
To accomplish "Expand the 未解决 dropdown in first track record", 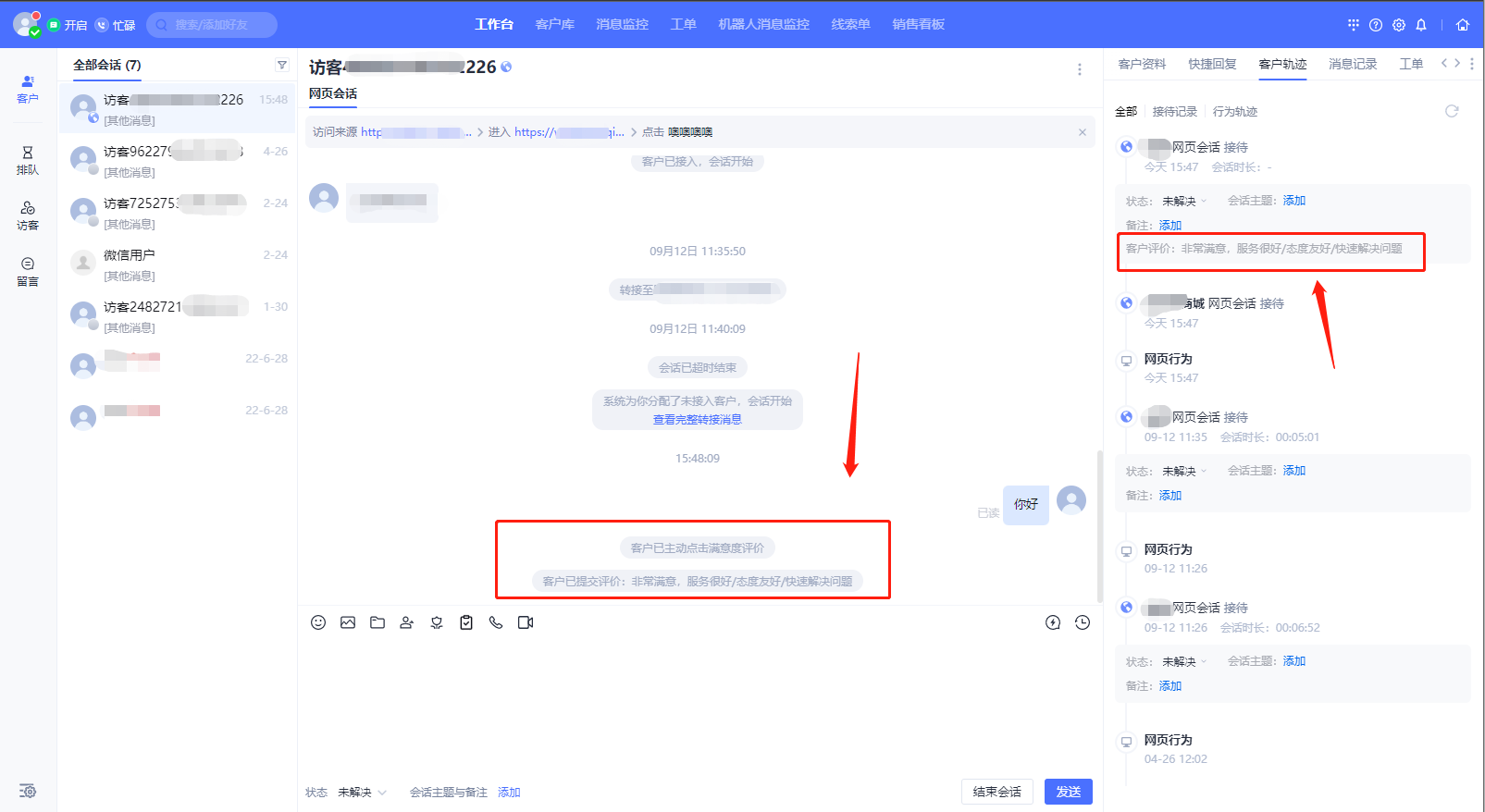I will (1185, 201).
